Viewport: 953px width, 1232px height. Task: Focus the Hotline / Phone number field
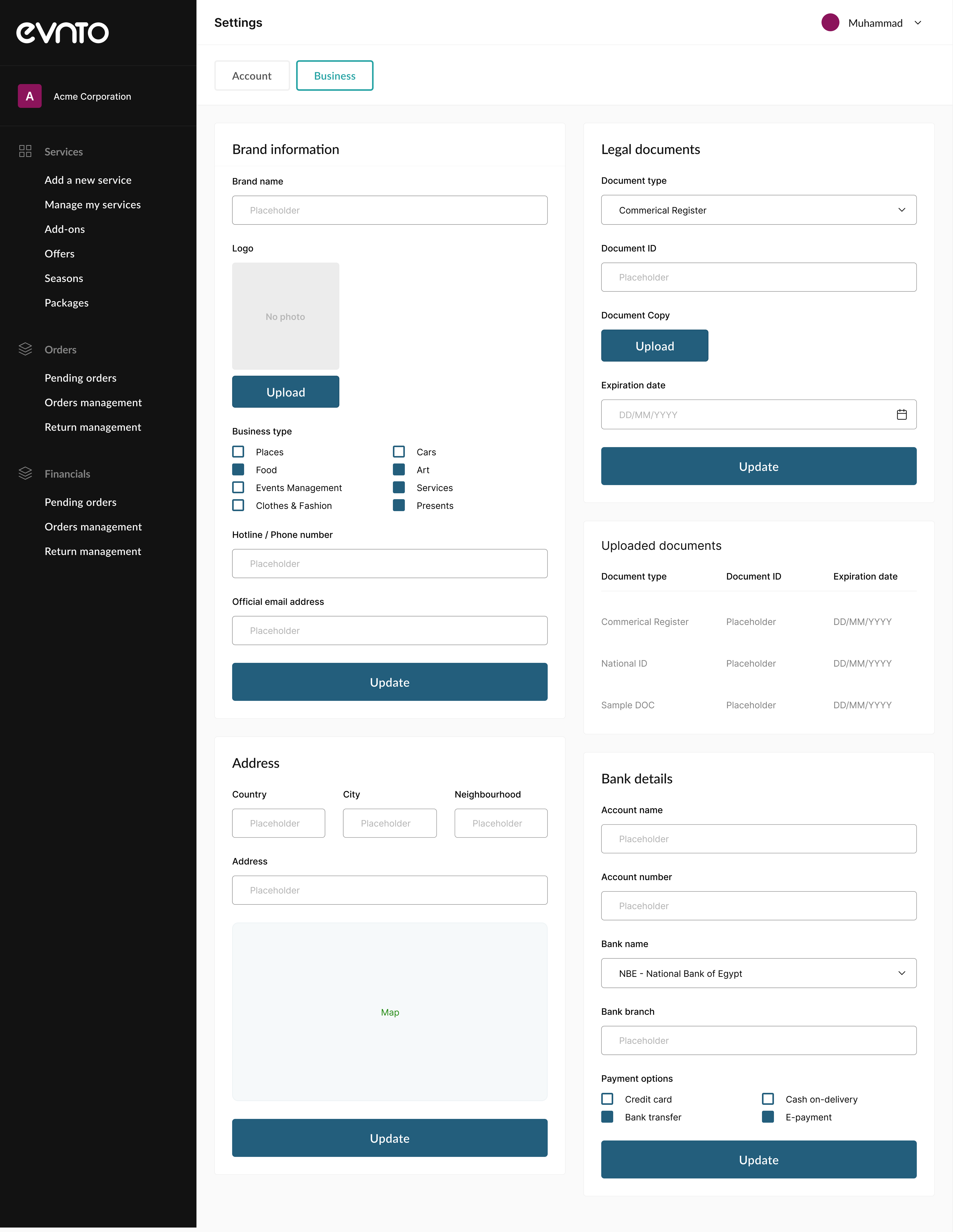[x=390, y=564]
